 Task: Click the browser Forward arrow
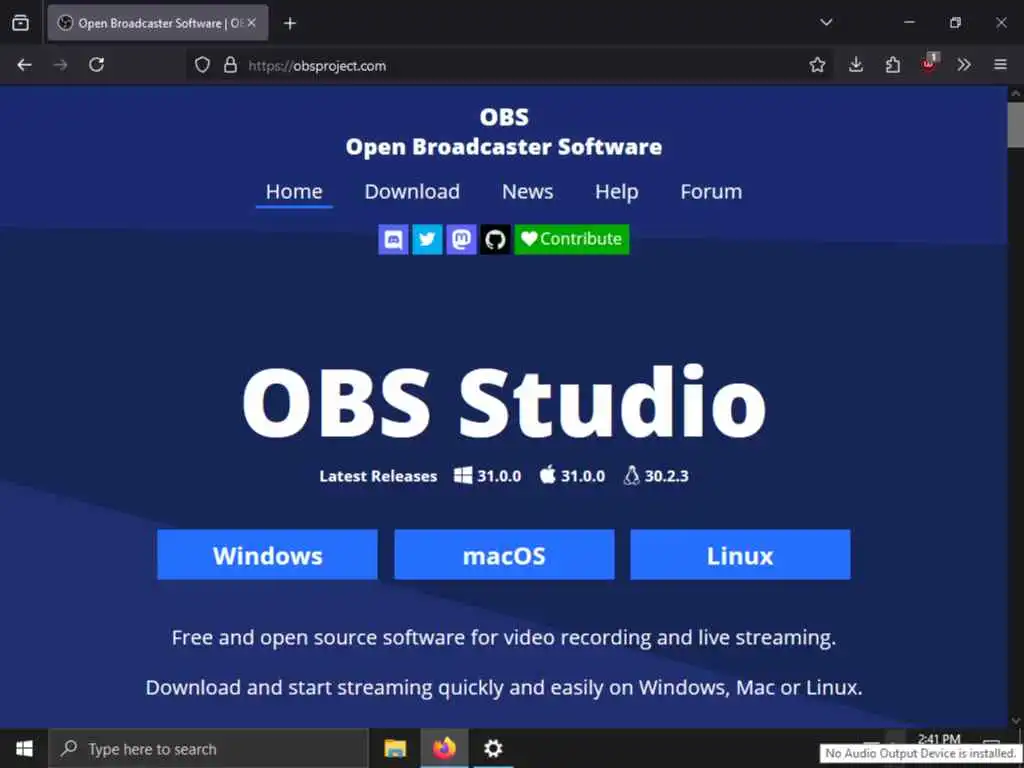click(x=61, y=65)
